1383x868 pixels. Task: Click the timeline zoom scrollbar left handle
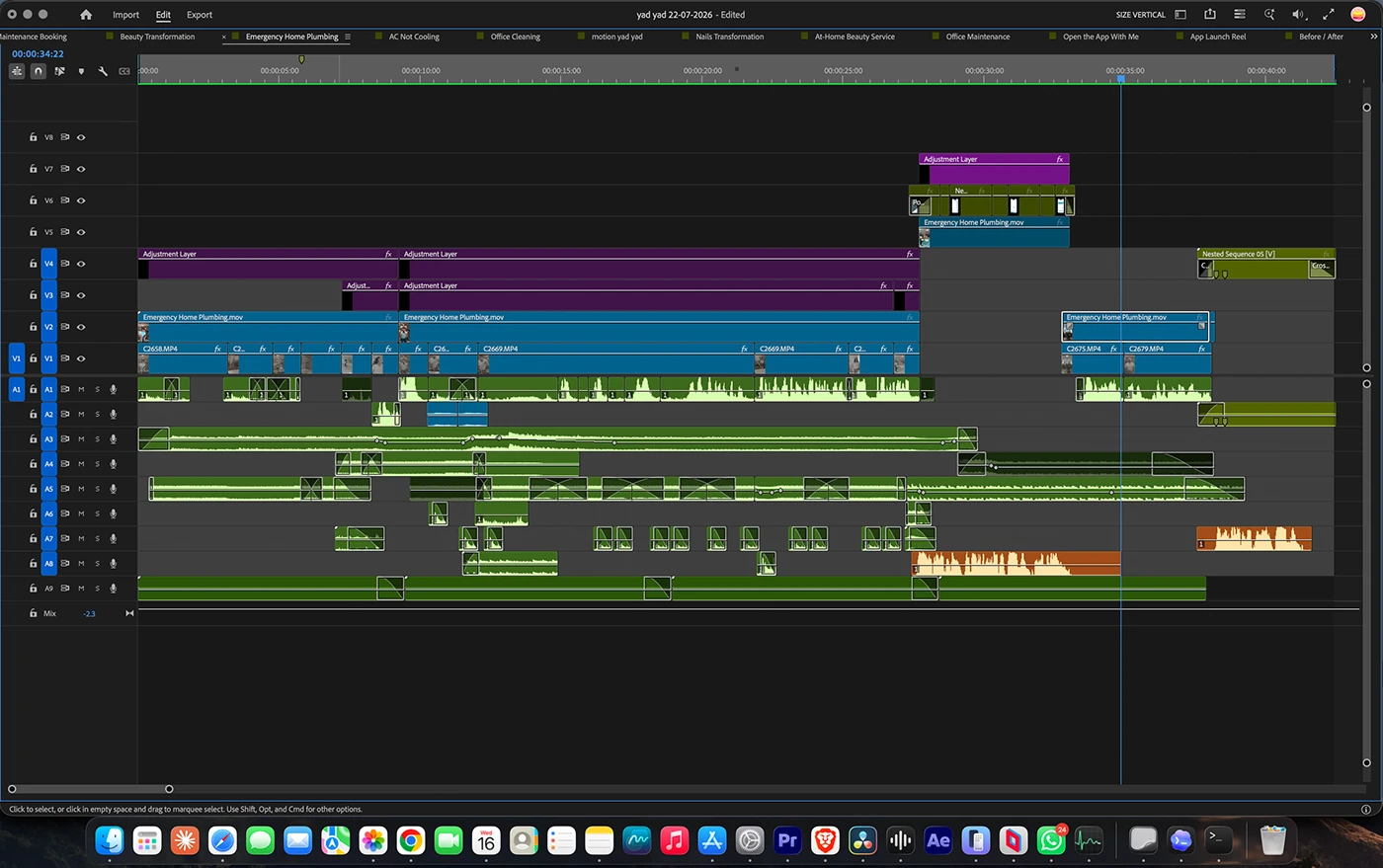[12, 789]
